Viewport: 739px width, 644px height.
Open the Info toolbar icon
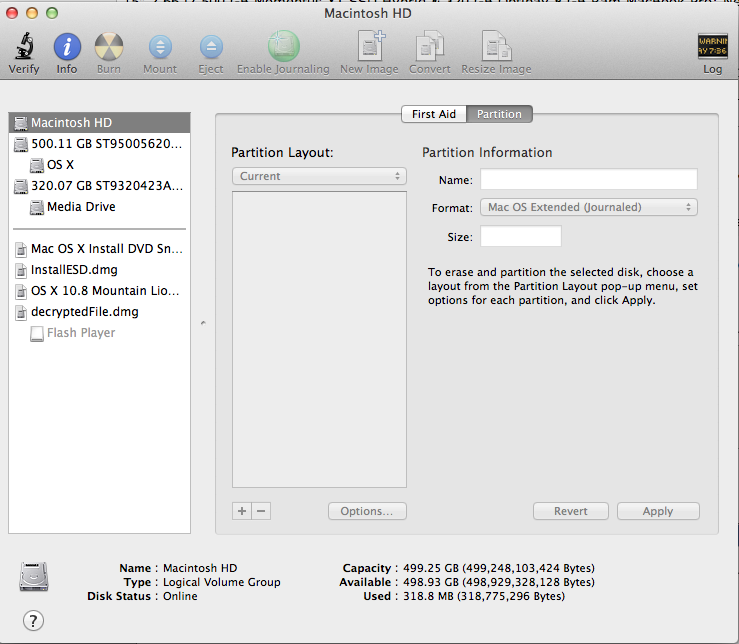coord(67,47)
